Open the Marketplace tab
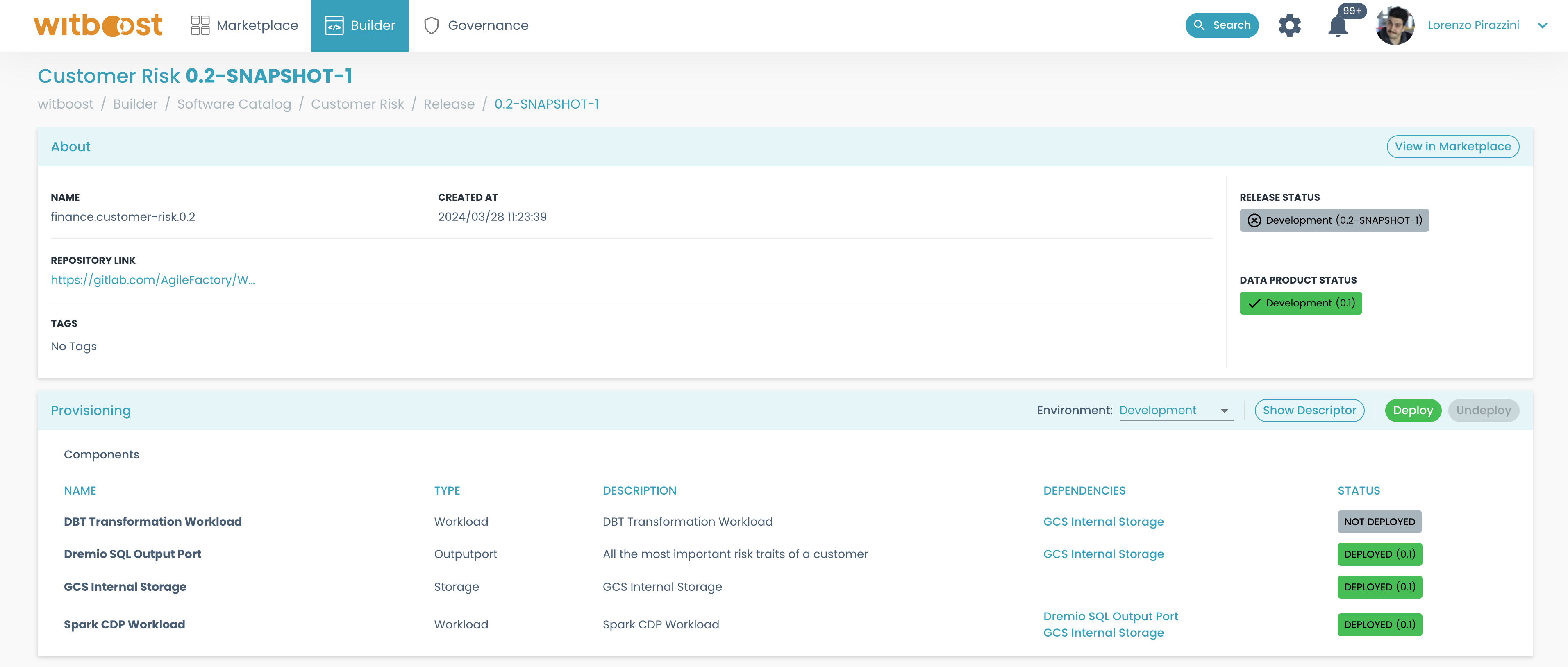 click(243, 24)
